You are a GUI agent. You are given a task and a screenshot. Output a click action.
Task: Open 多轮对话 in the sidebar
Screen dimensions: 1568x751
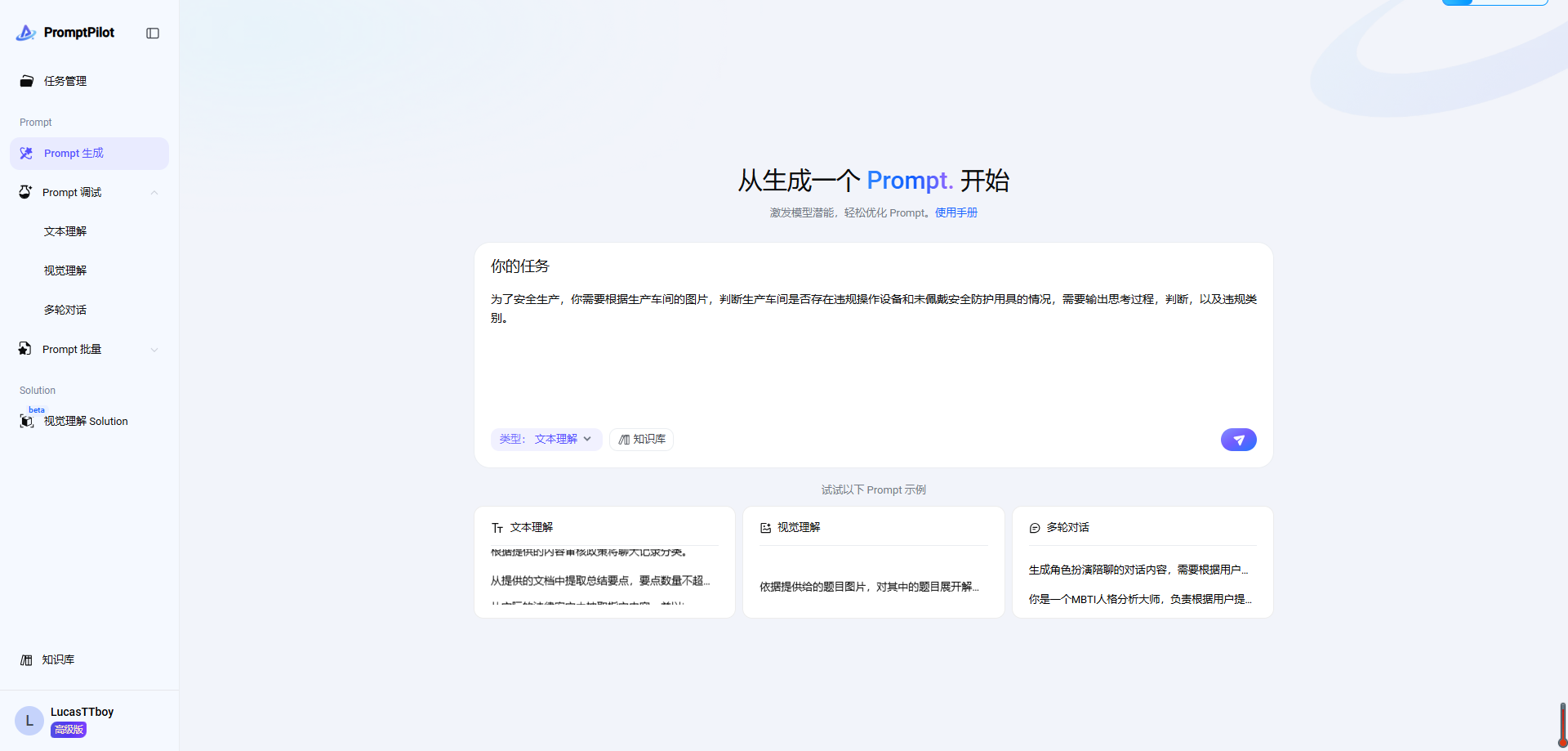coord(65,311)
